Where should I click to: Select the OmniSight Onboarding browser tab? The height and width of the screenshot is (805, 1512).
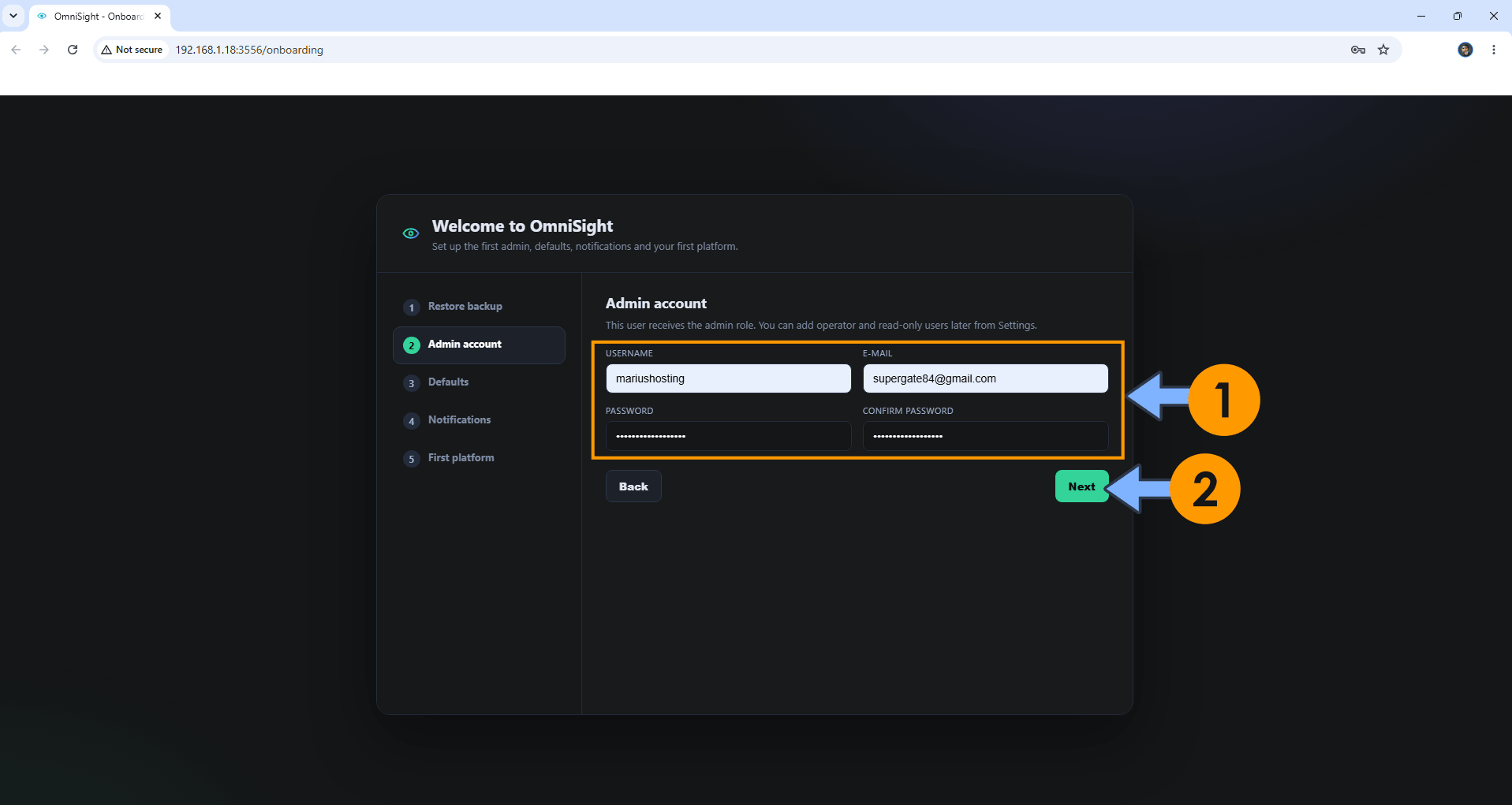[99, 16]
